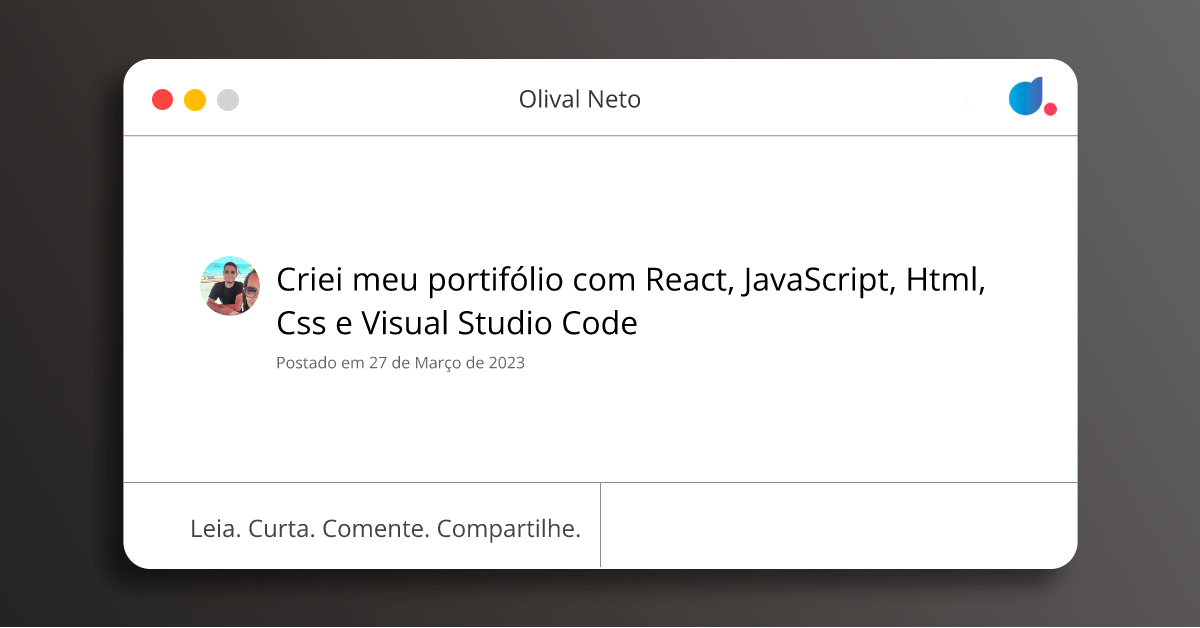The width and height of the screenshot is (1200, 628).
Task: Click the pink dot beside the logo
Action: click(x=1050, y=109)
